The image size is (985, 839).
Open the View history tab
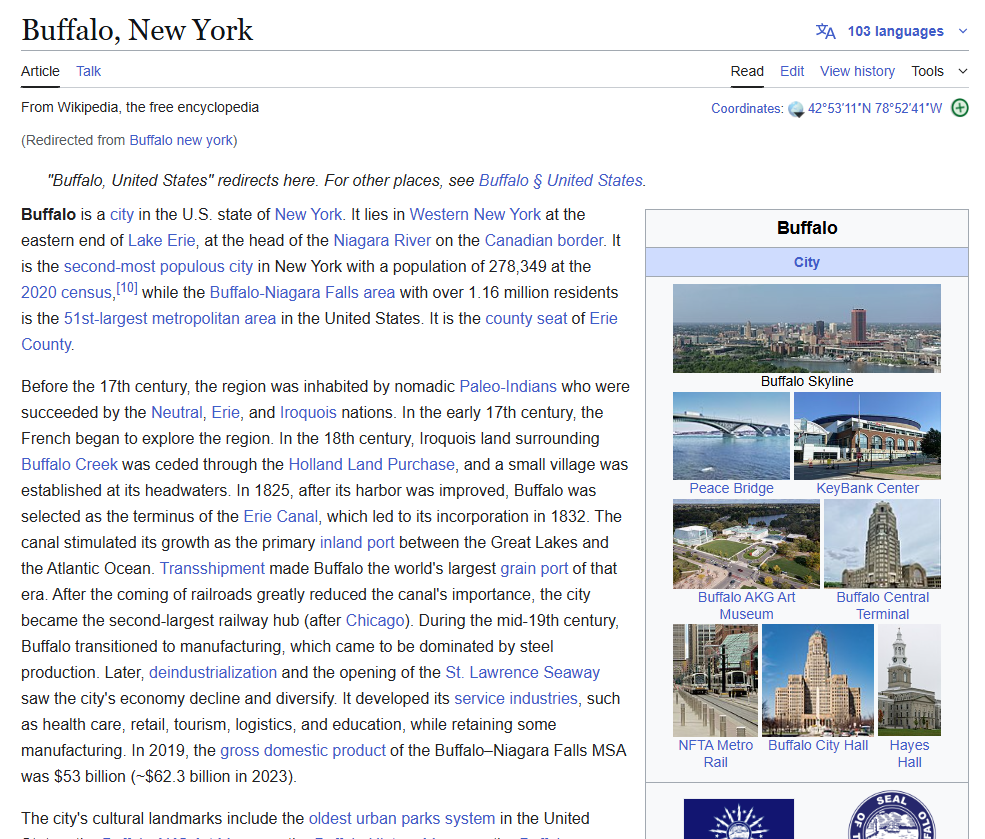pyautogui.click(x=857, y=71)
